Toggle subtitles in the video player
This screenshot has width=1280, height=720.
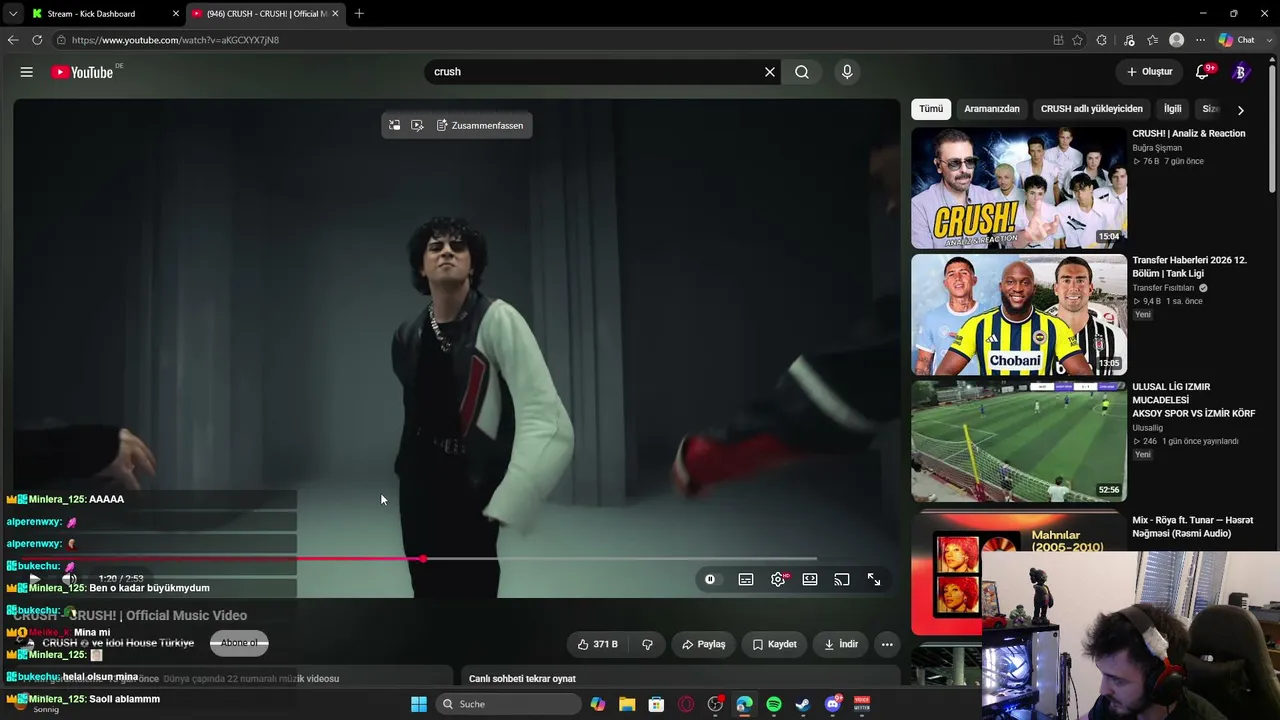[746, 579]
